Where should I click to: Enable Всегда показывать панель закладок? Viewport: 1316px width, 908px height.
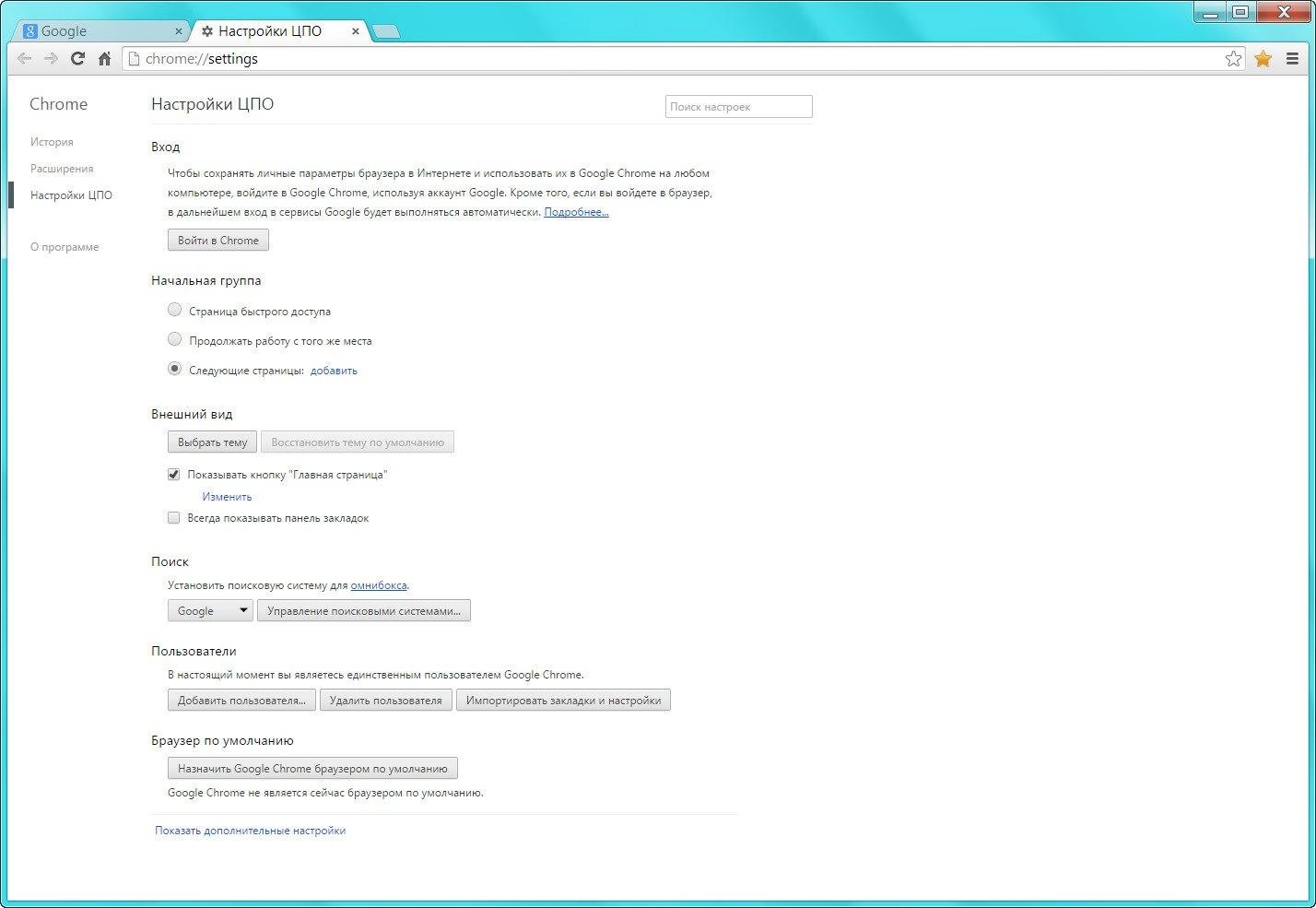(x=173, y=518)
